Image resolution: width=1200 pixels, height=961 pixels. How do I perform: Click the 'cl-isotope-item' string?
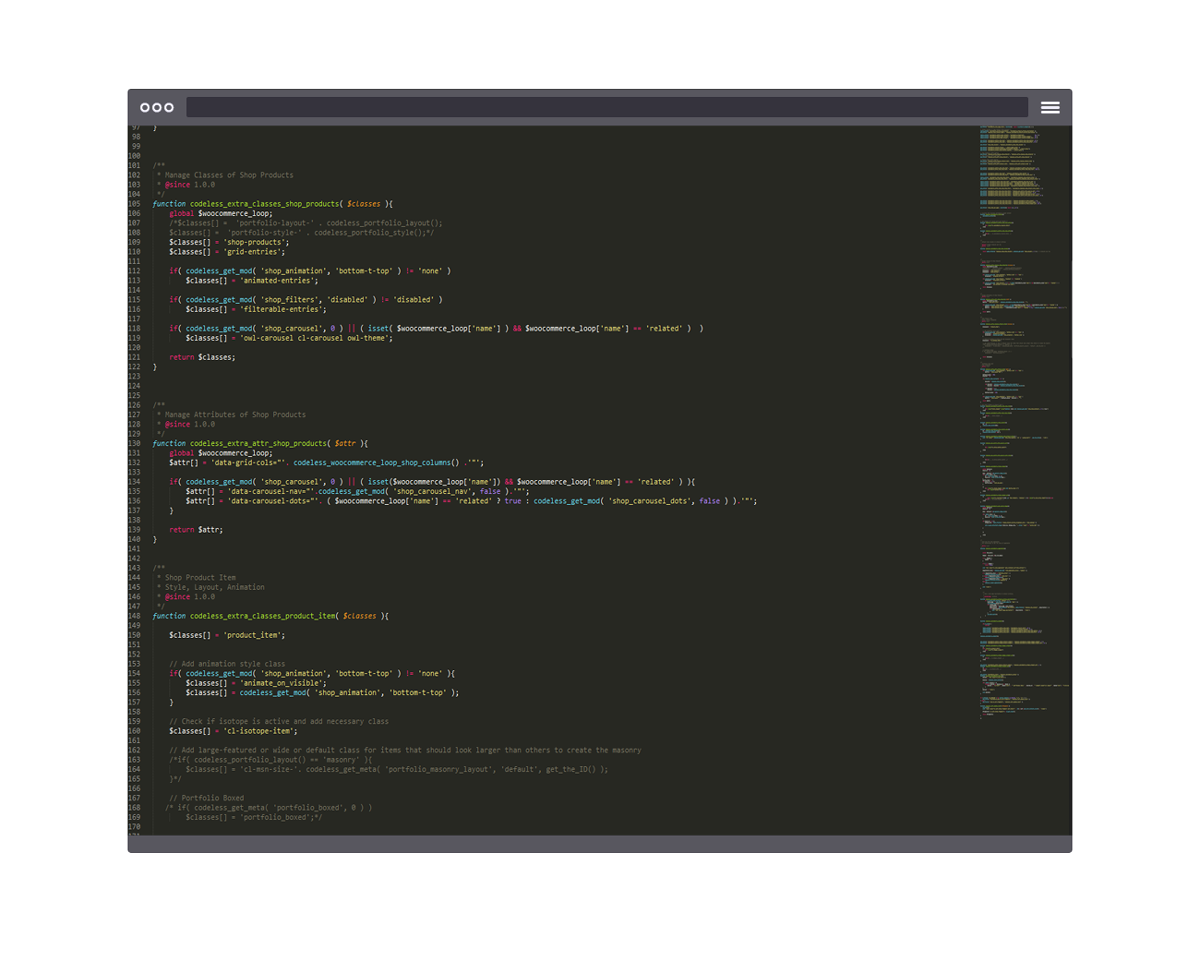tap(261, 731)
